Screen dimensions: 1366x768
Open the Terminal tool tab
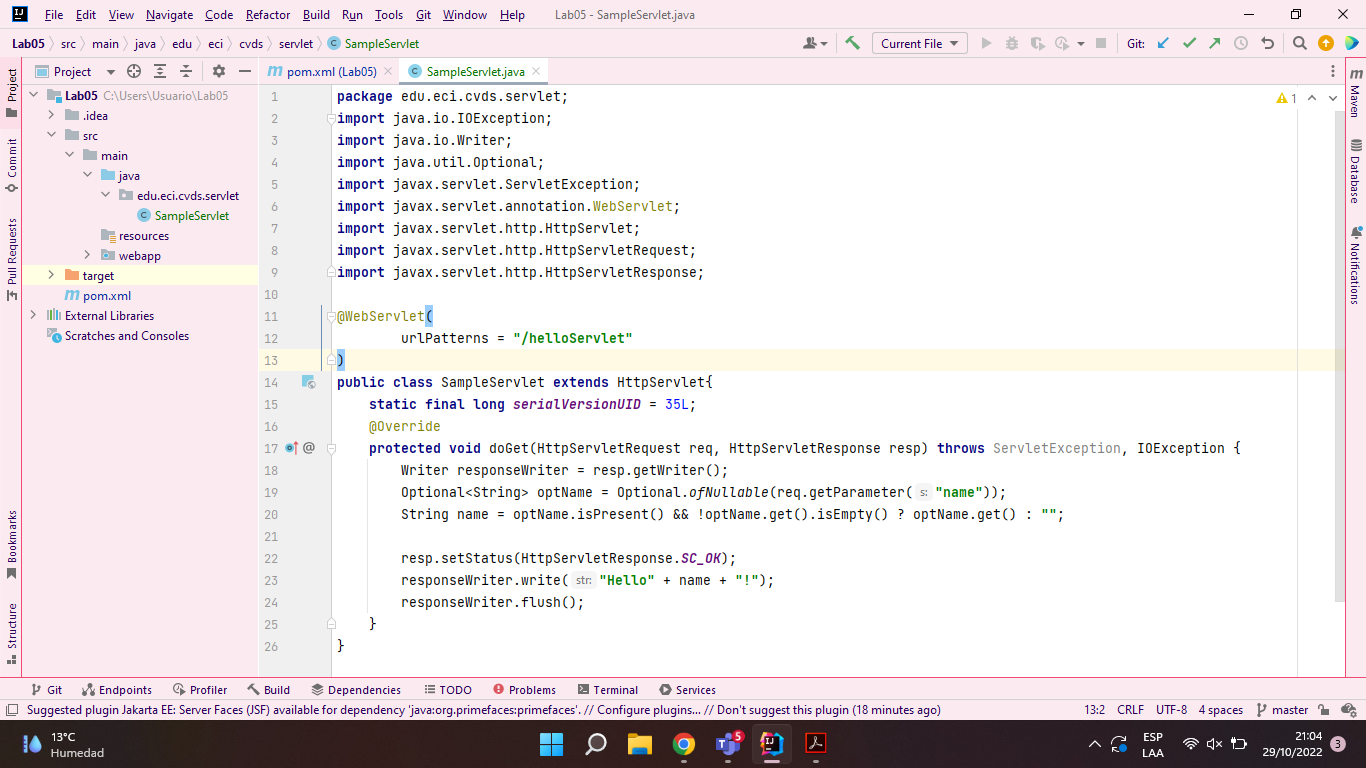(x=607, y=690)
